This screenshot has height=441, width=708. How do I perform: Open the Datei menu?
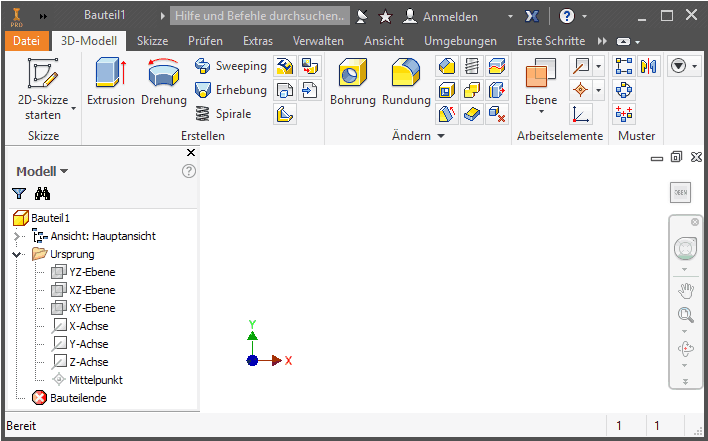(26, 41)
